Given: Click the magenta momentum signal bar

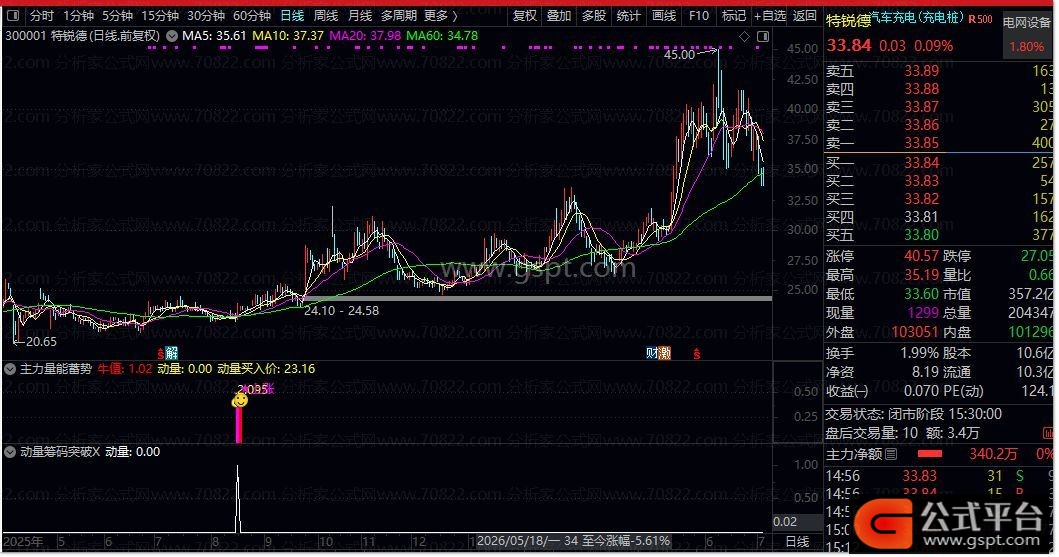Looking at the screenshot, I should pos(238,425).
